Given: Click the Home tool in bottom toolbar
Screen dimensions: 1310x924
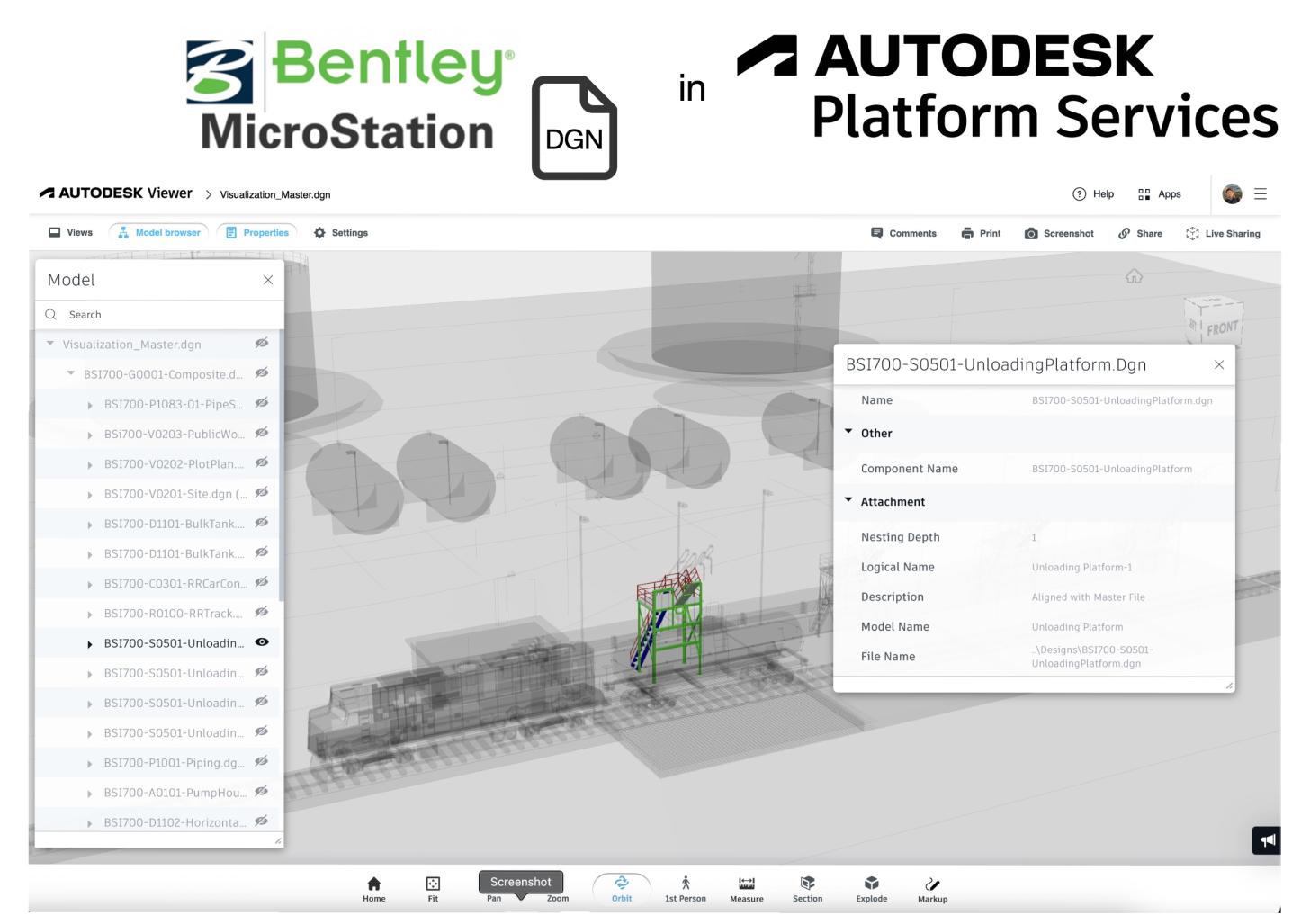Looking at the screenshot, I should pyautogui.click(x=374, y=888).
